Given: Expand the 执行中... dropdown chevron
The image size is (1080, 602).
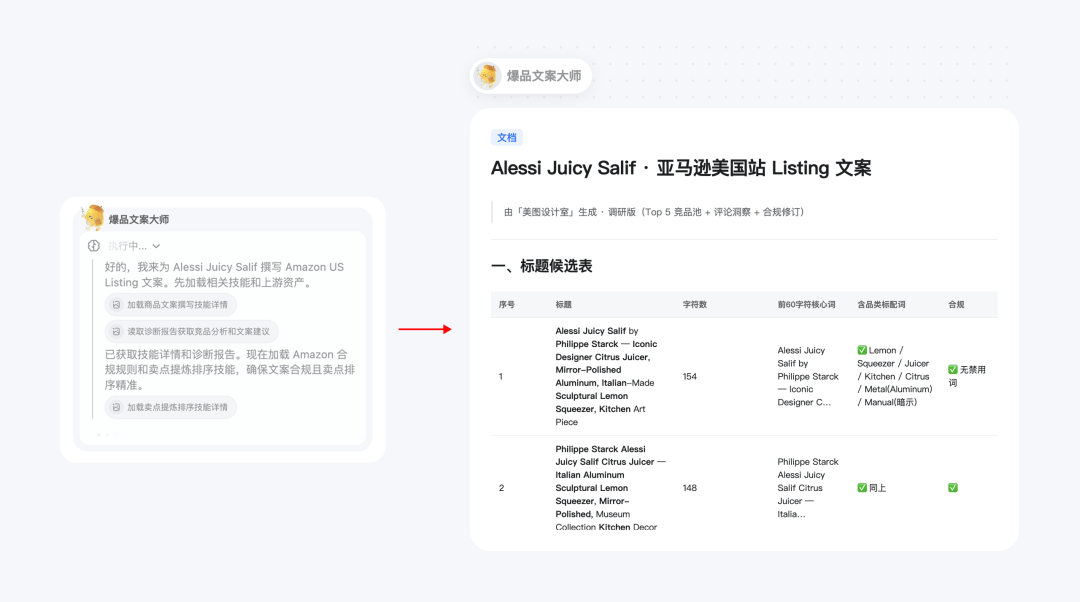Looking at the screenshot, I should click(x=157, y=246).
